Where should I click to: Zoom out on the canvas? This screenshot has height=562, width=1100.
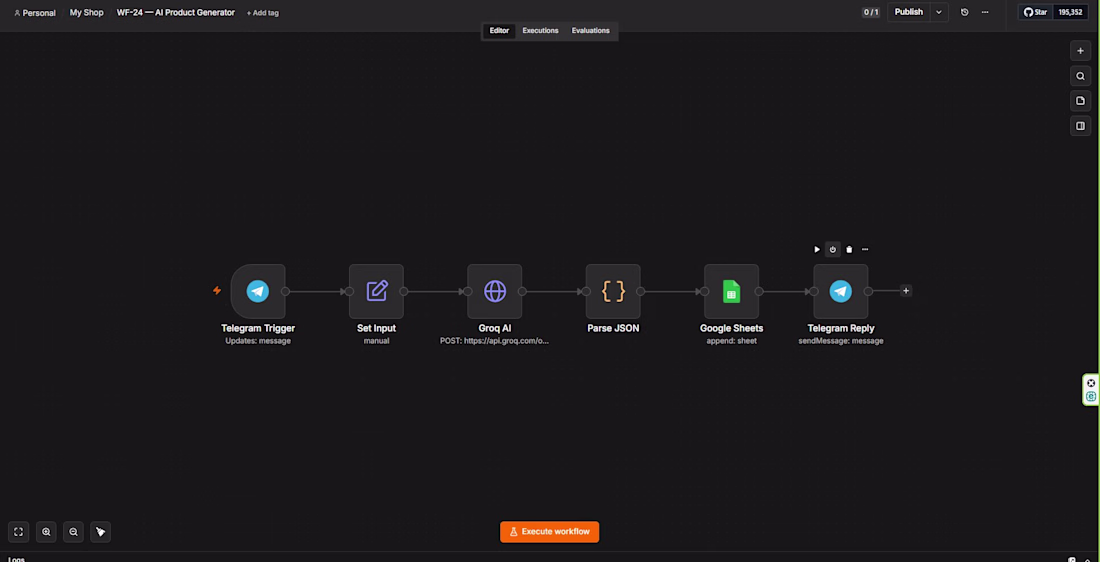tap(73, 532)
